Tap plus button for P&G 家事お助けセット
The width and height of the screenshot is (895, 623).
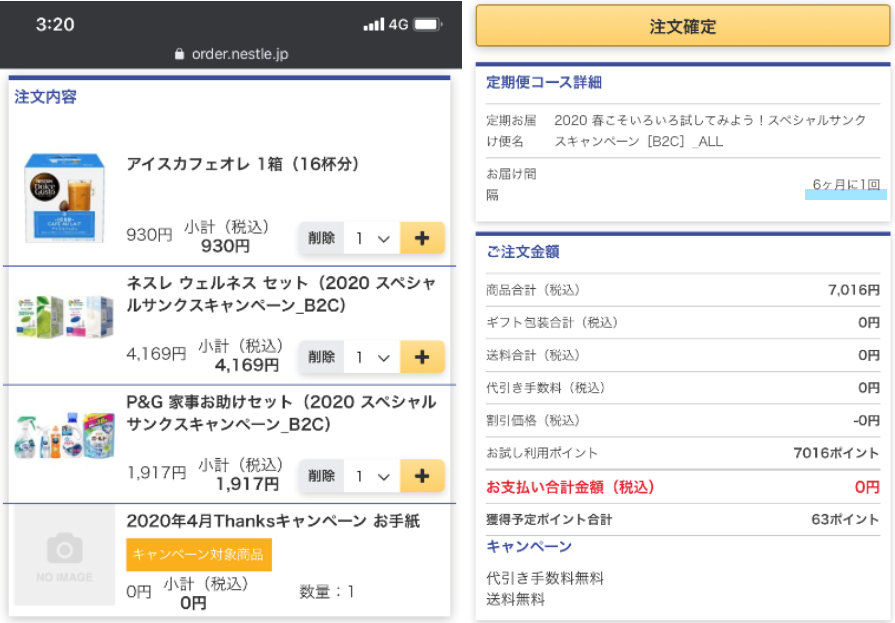[422, 476]
